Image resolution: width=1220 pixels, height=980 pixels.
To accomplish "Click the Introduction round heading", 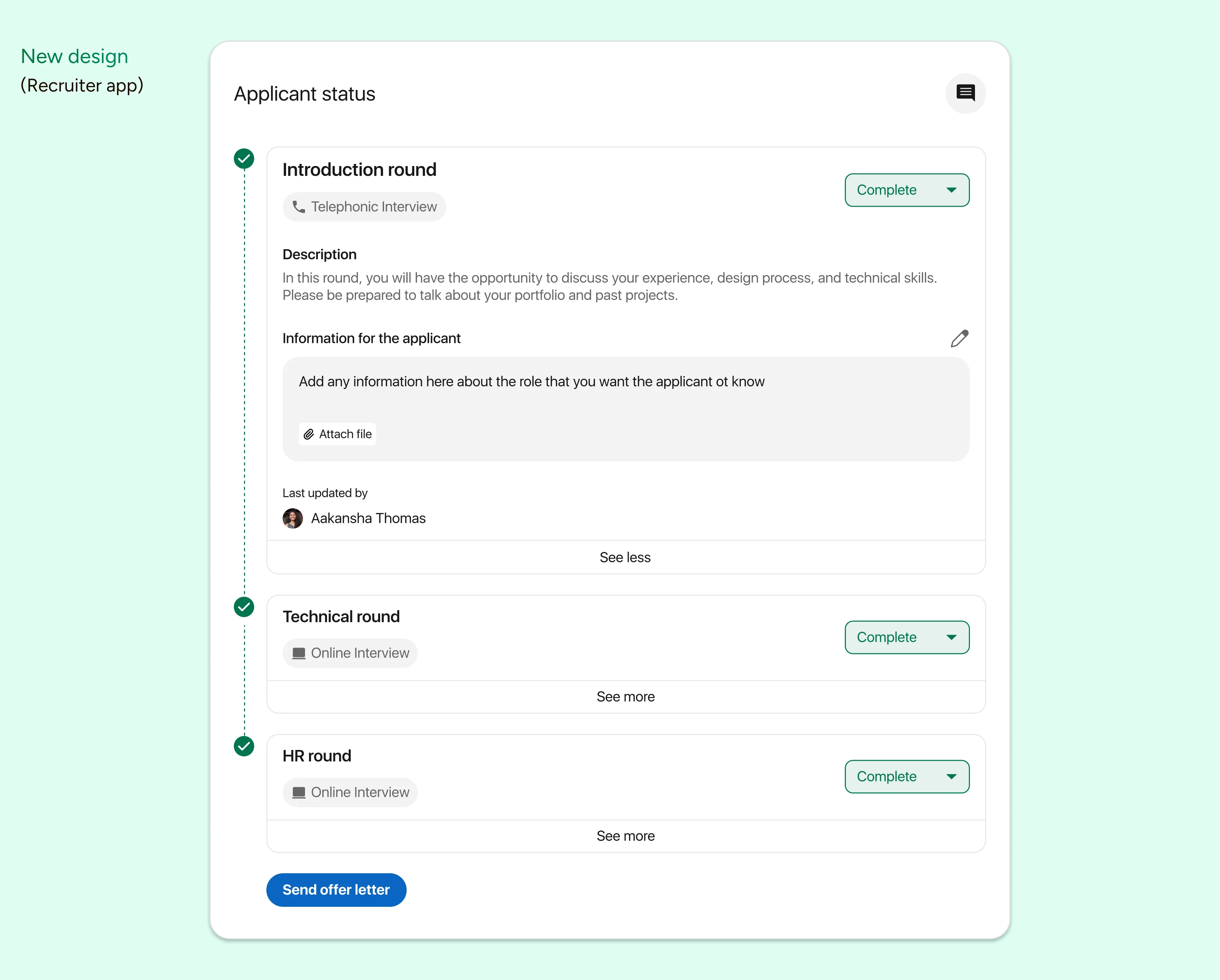I will 359,170.
